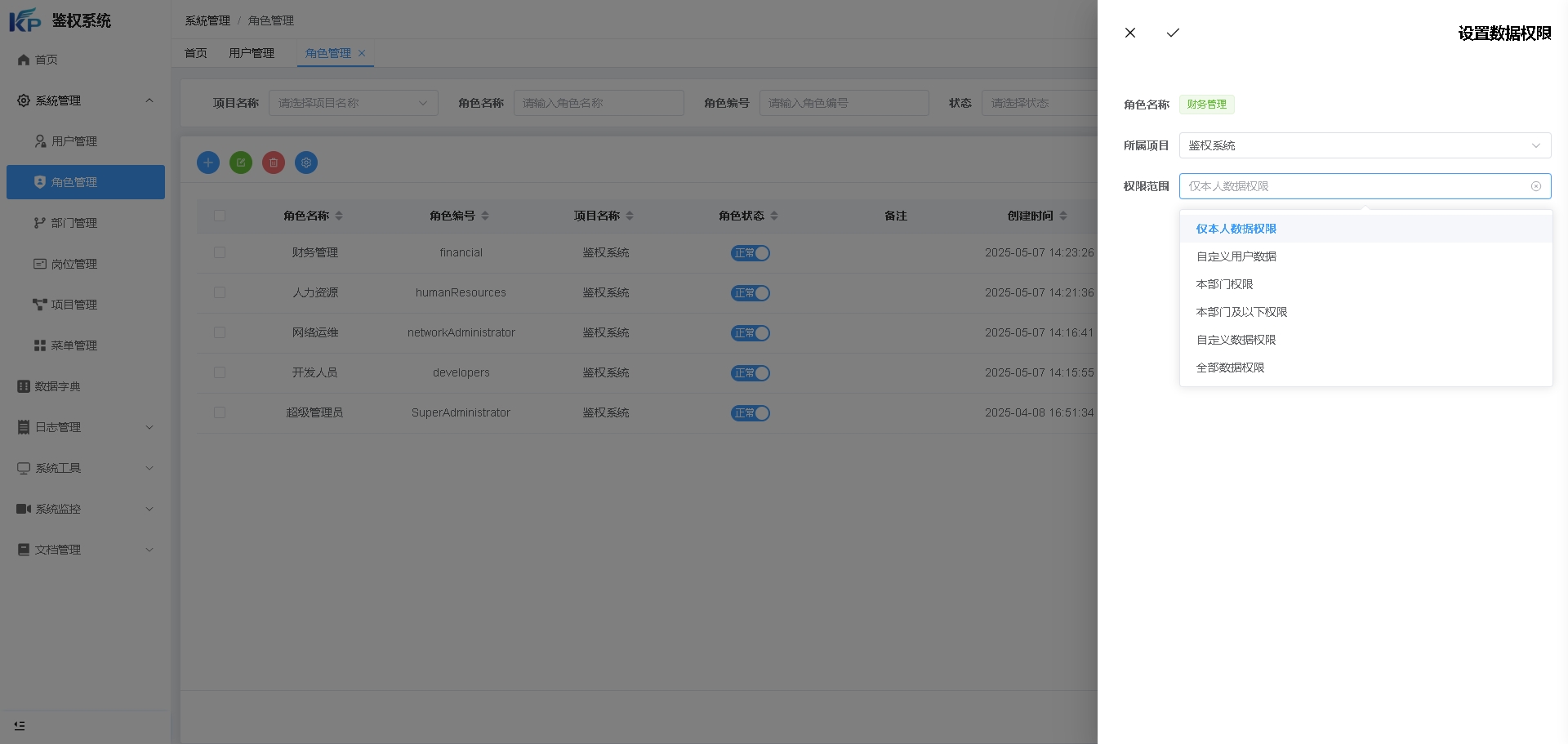Open the 项目名称 filter dropdown
Viewport: 1568px width, 744px height.
tap(353, 103)
